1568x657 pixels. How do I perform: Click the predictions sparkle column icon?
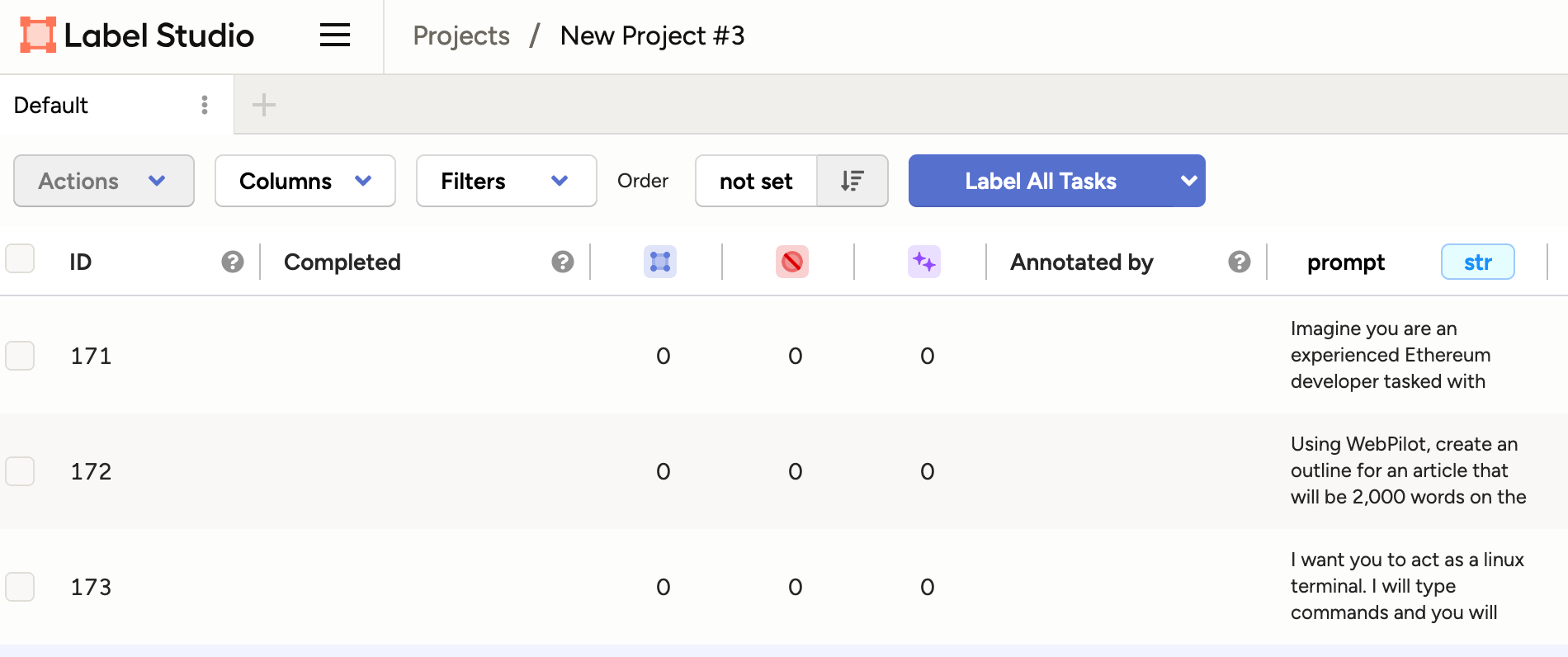click(923, 262)
